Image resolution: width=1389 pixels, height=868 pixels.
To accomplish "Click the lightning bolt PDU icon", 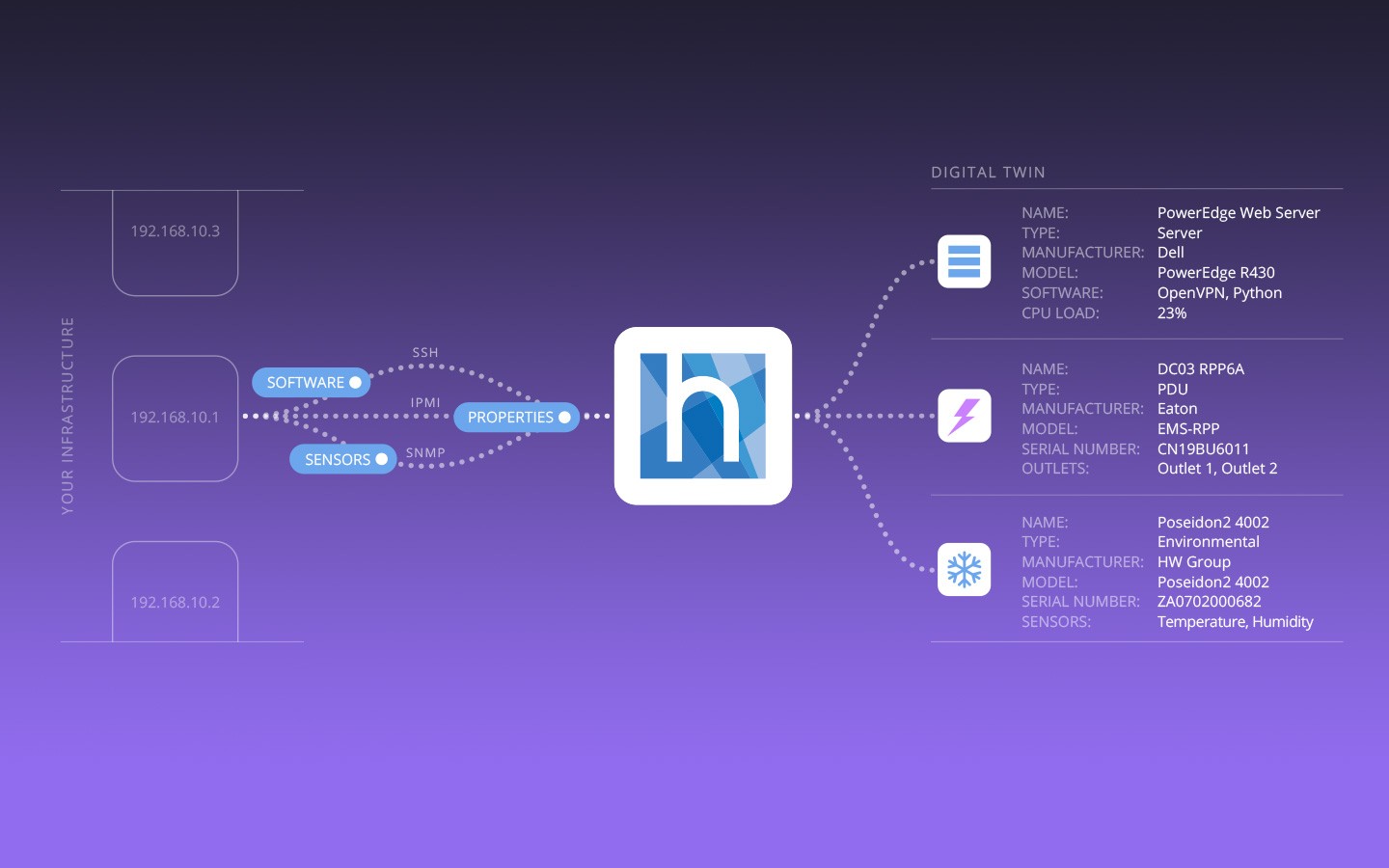I will [x=964, y=416].
